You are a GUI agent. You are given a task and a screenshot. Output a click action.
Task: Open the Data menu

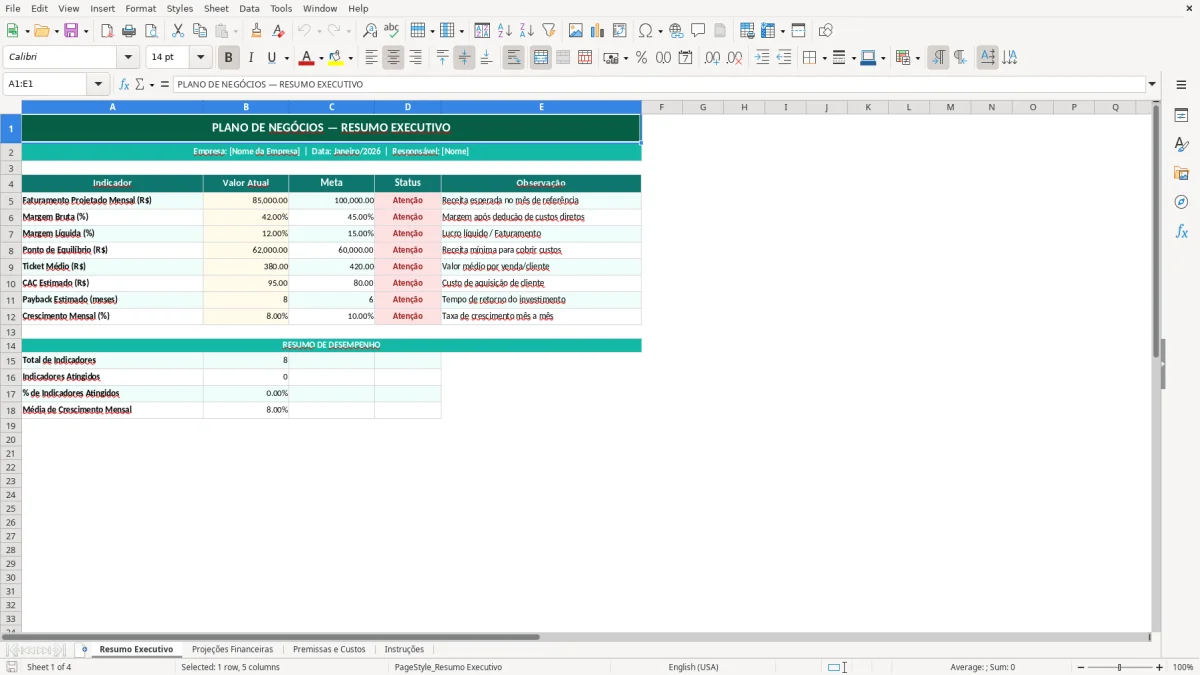[x=249, y=8]
